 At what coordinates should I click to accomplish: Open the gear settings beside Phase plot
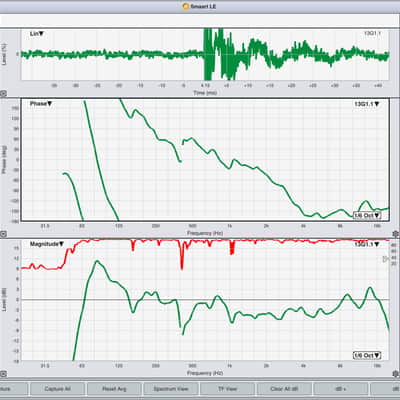click(x=396, y=234)
